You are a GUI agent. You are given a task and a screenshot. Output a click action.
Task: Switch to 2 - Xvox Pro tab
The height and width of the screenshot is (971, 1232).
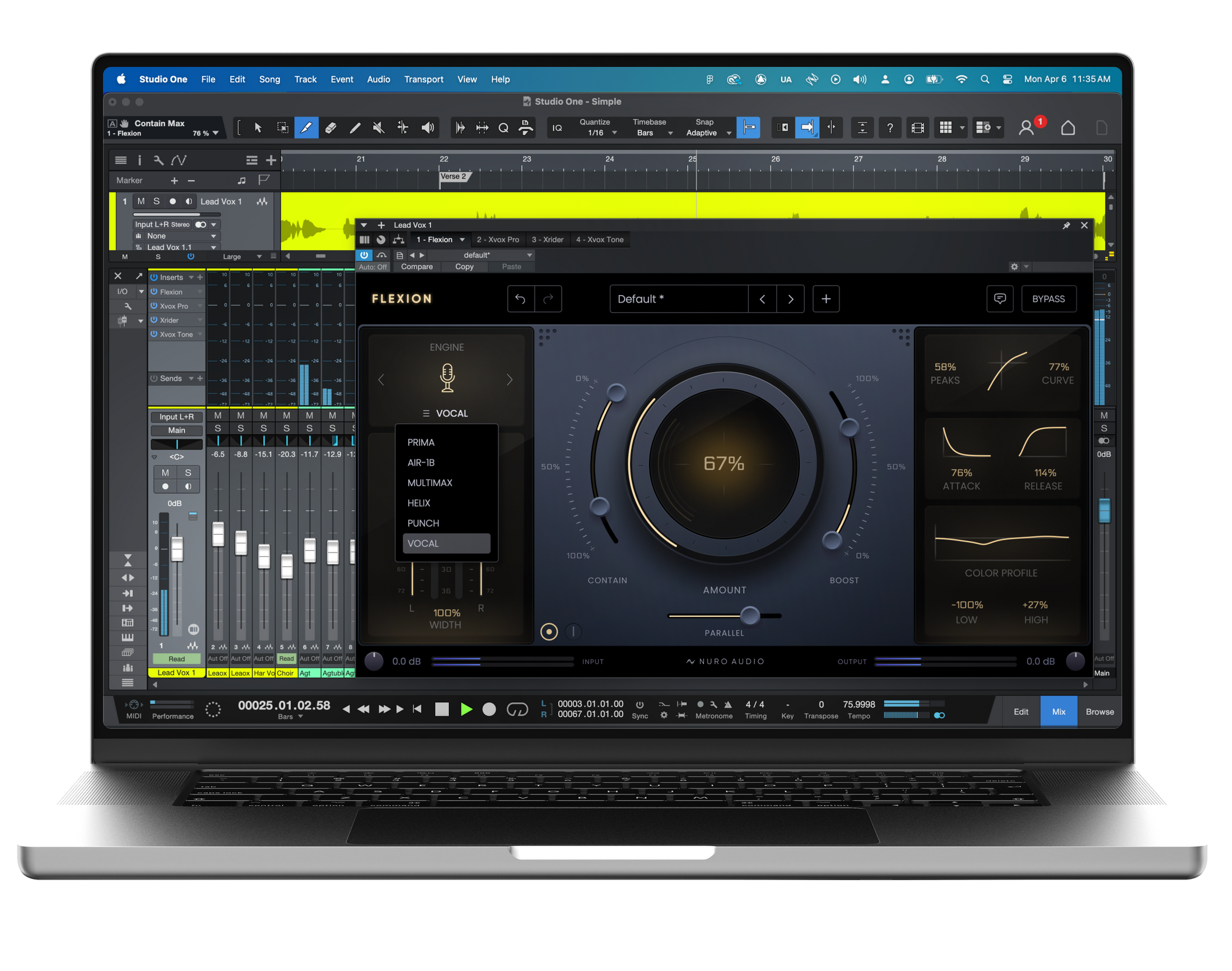click(497, 240)
